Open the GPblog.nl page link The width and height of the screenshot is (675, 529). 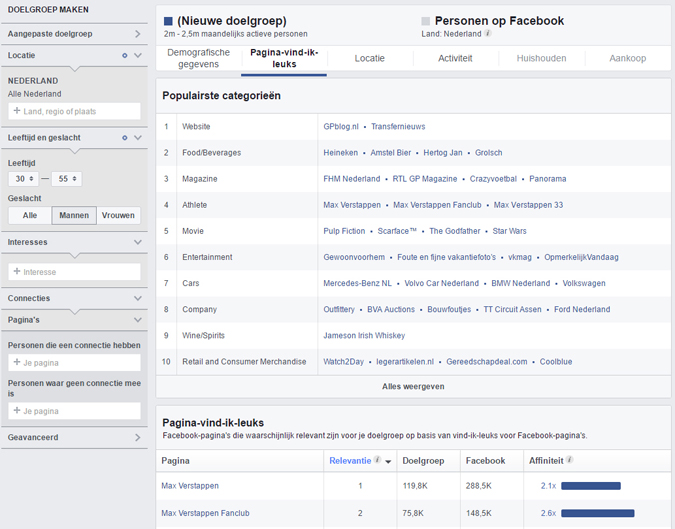341,127
